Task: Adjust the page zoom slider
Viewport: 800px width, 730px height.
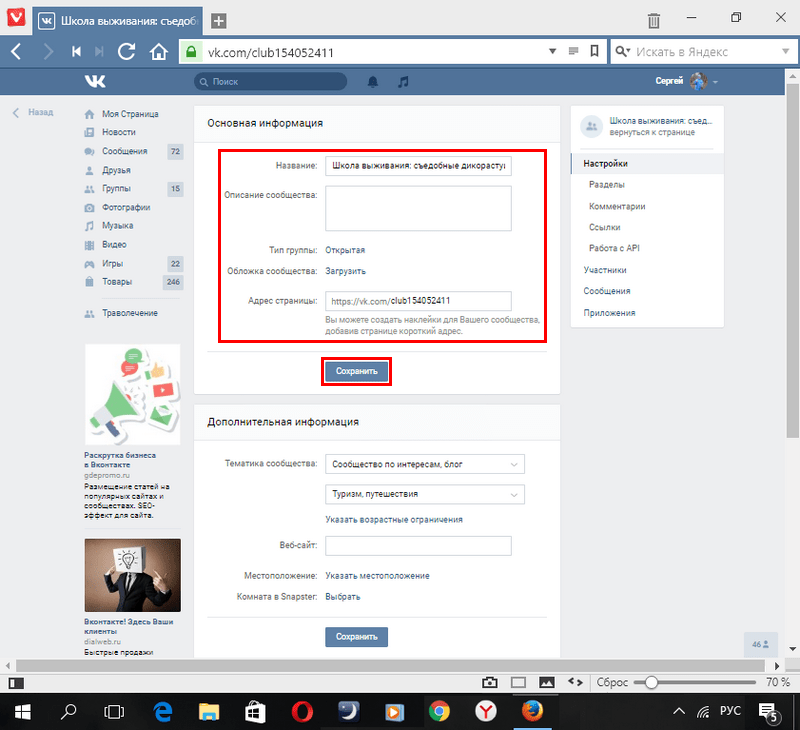Action: (x=652, y=682)
